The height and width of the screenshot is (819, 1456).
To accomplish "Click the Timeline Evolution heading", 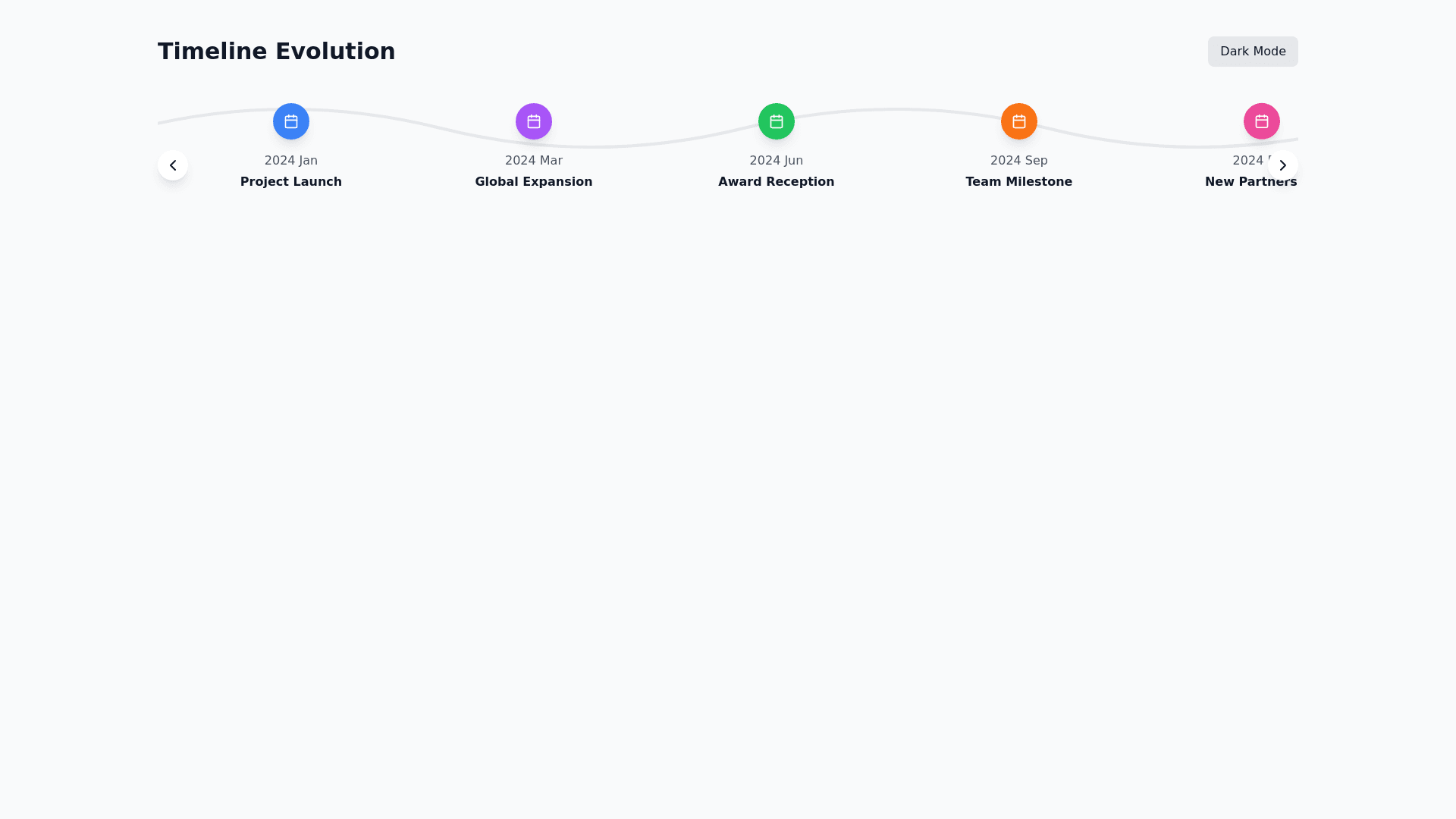I will [276, 52].
